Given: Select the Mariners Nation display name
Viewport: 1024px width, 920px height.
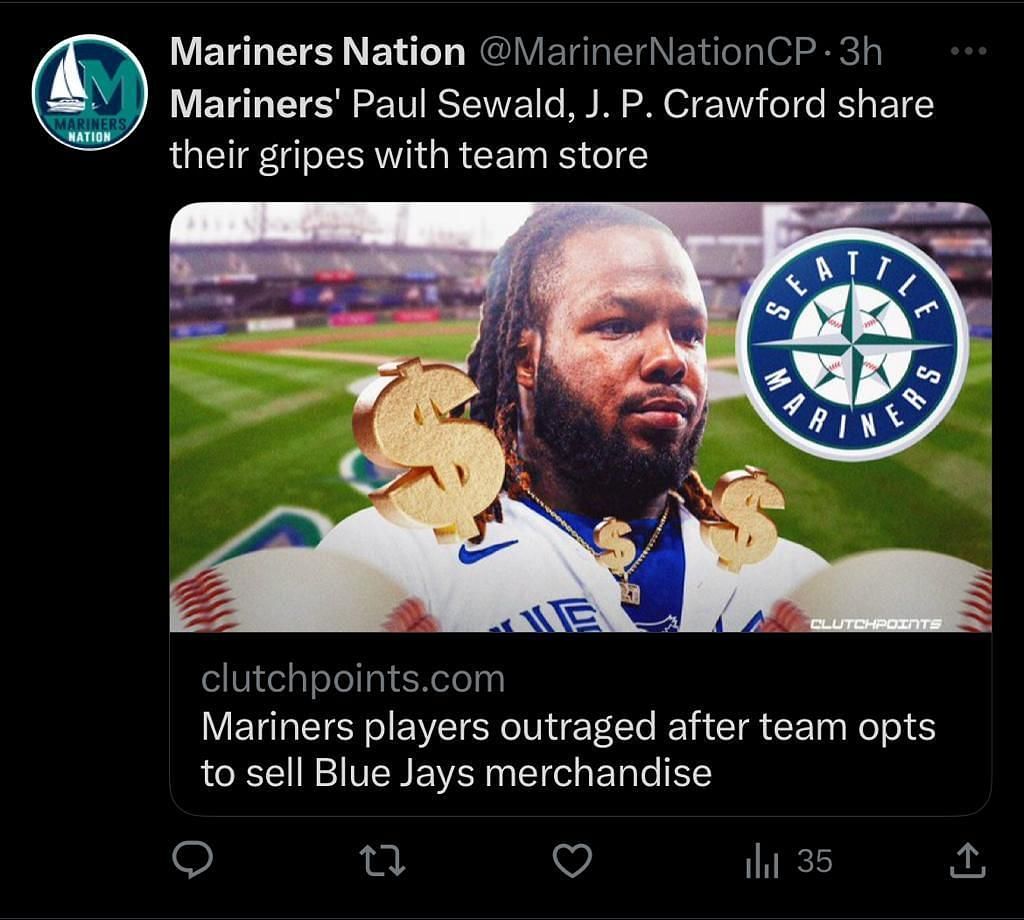Looking at the screenshot, I should (x=317, y=51).
